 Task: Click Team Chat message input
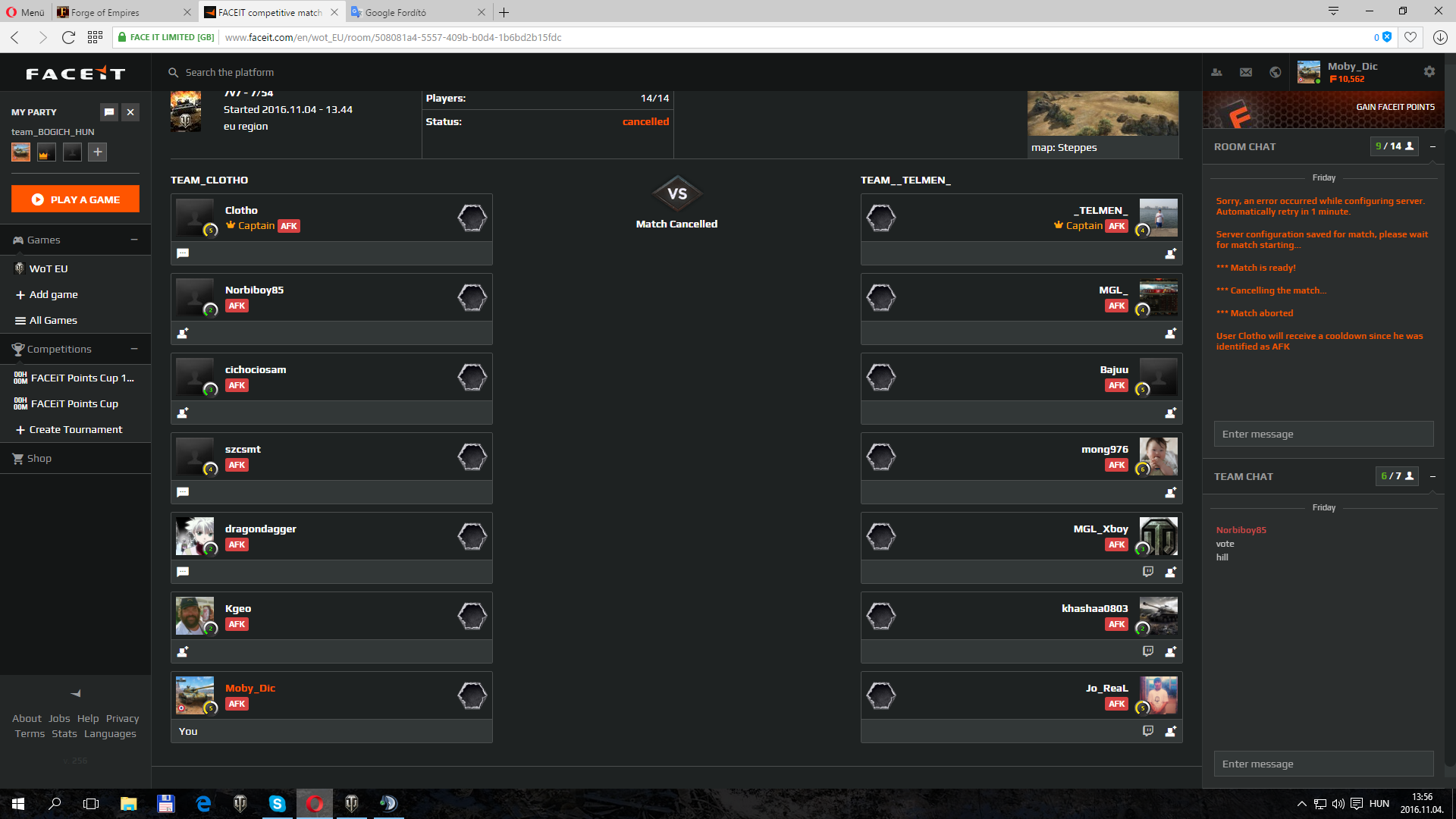[1323, 764]
